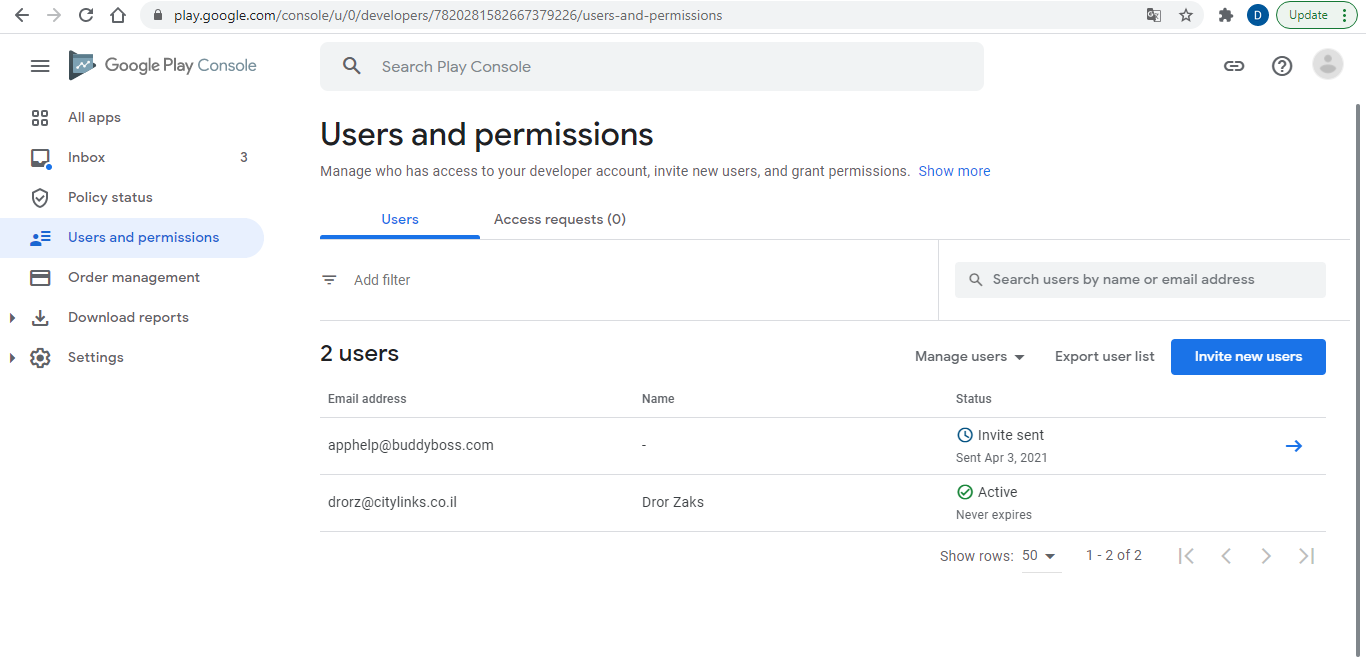Open the hamburger navigation menu

coord(40,66)
